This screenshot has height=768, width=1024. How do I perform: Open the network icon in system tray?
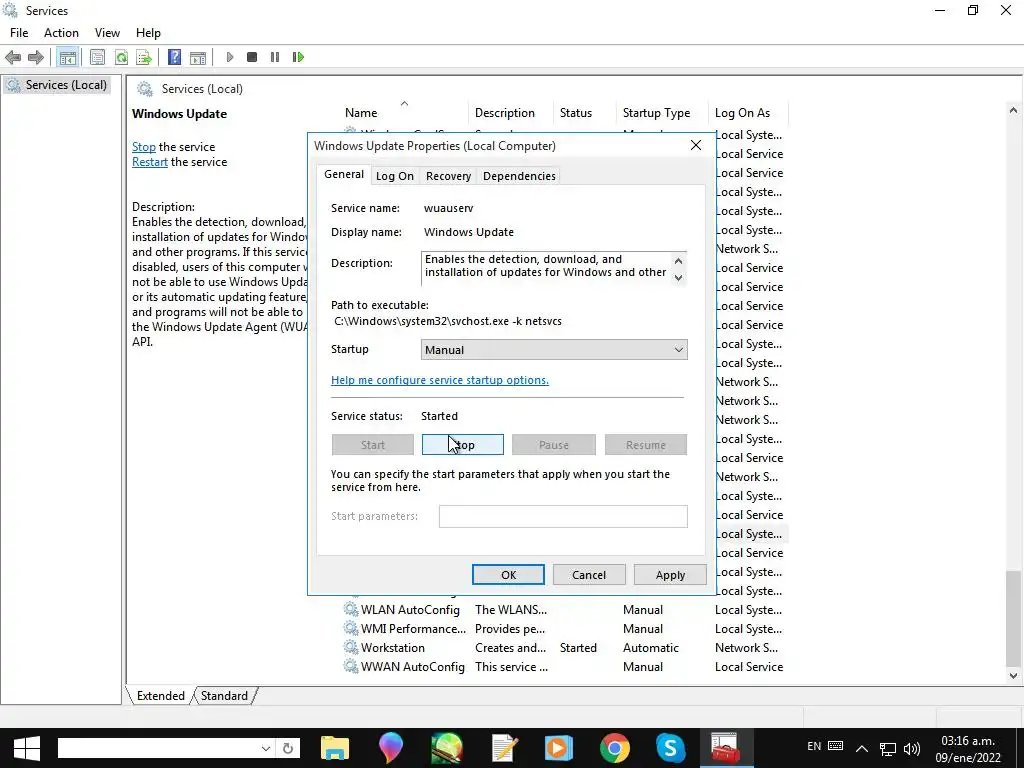[x=888, y=748]
